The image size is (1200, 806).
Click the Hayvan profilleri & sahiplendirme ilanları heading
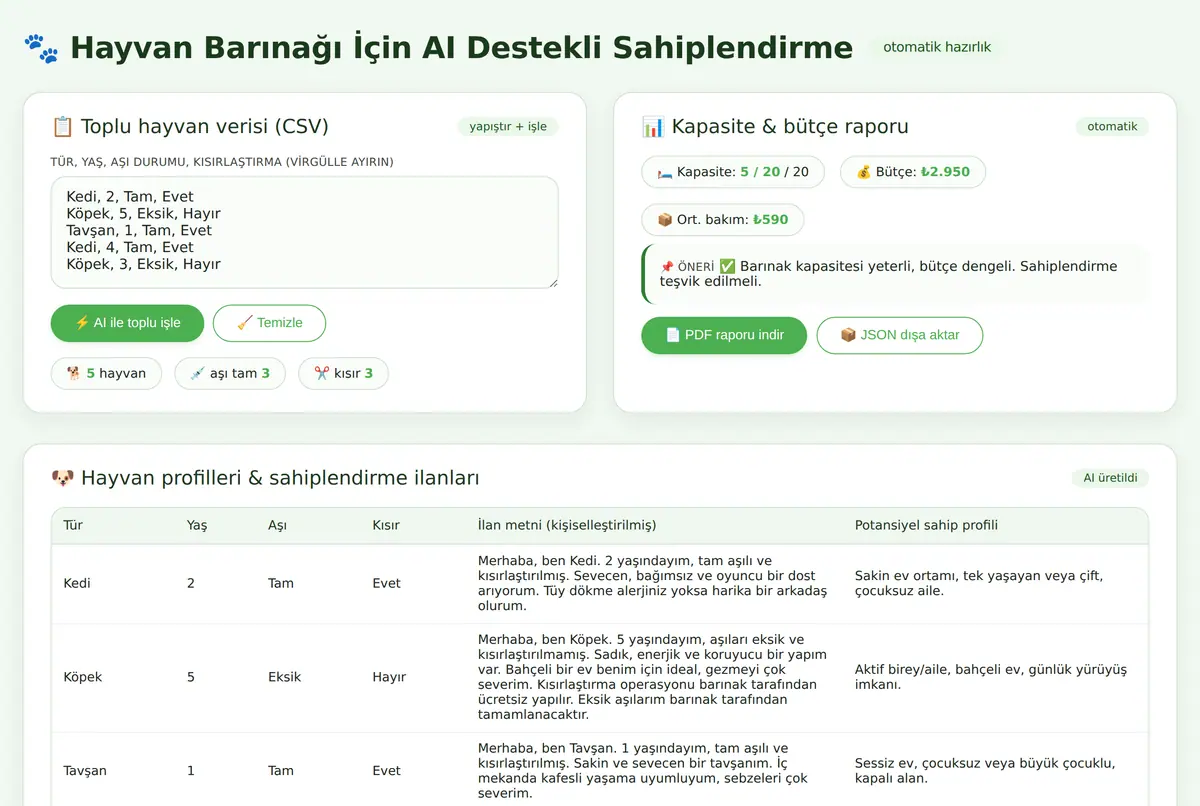click(280, 478)
